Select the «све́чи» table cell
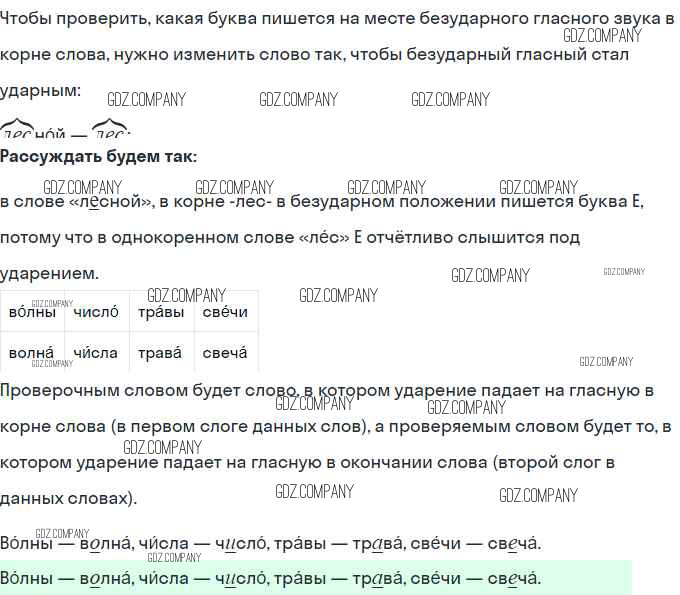680x595 pixels. 224,313
